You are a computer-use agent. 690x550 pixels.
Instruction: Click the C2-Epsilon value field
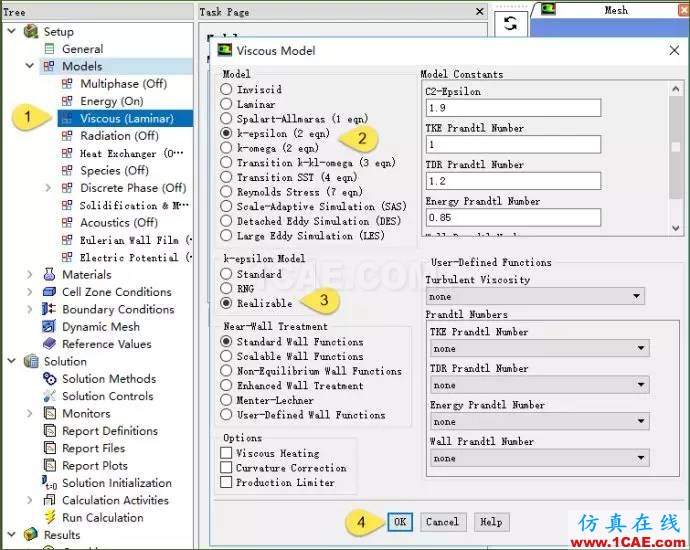tap(513, 108)
